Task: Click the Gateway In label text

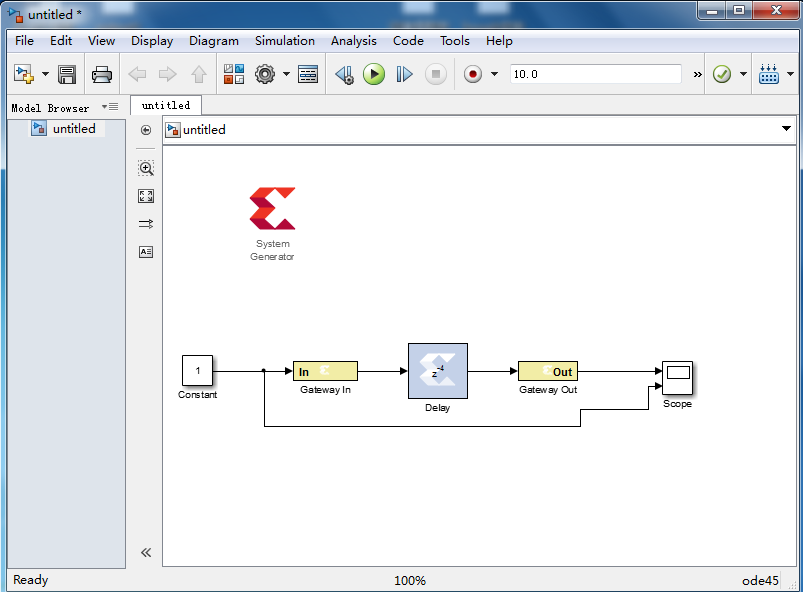Action: (325, 390)
